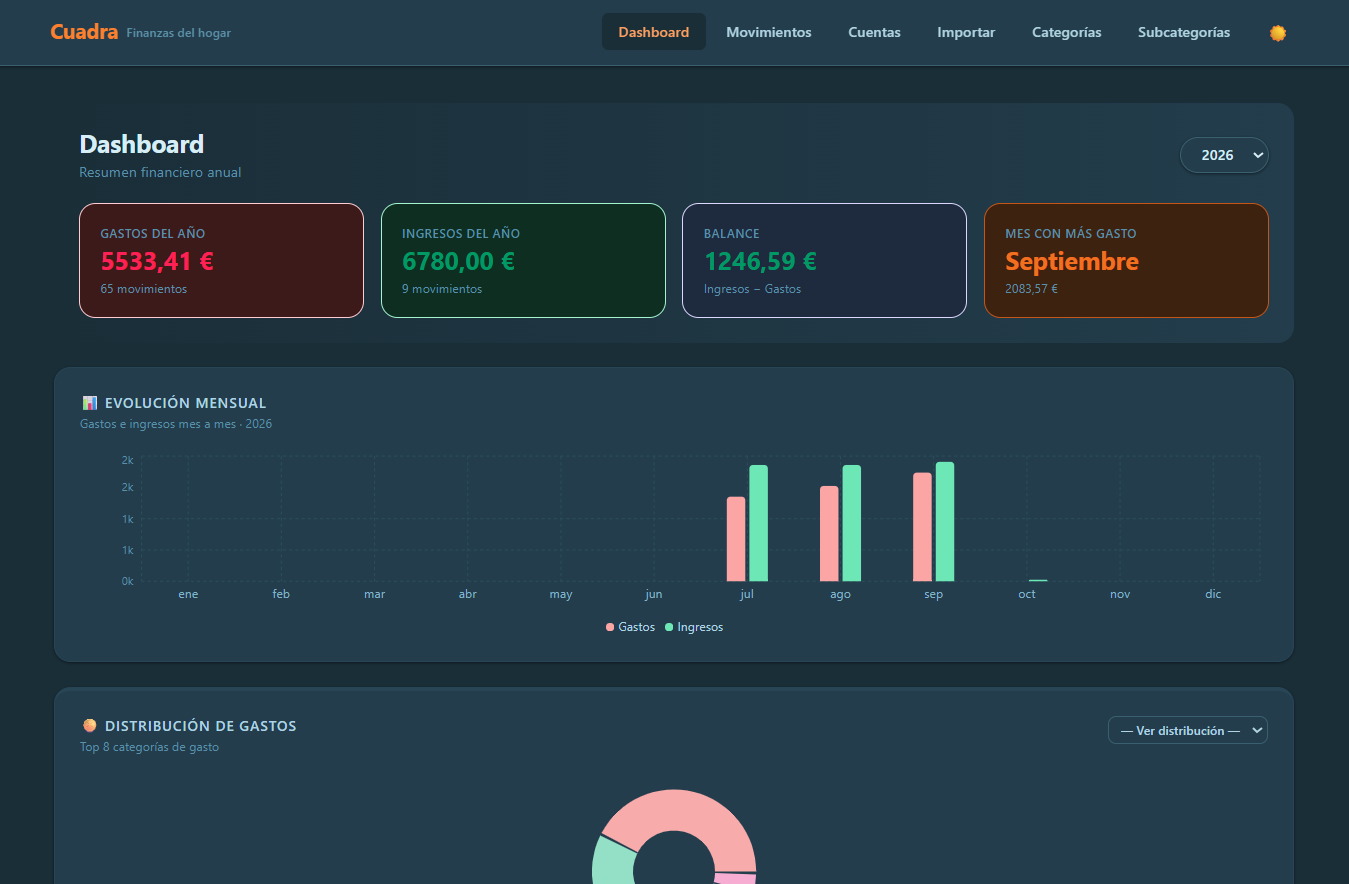The height and width of the screenshot is (884, 1349).
Task: Click the 9 movimientos text
Action: tap(442, 289)
